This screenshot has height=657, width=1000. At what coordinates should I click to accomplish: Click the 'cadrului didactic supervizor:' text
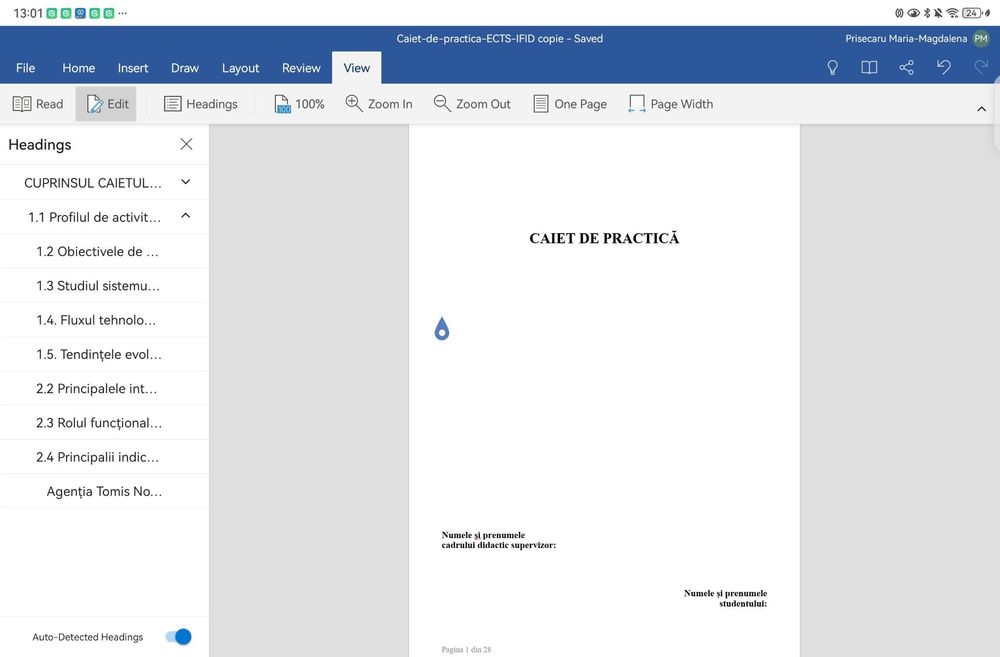[x=499, y=545]
